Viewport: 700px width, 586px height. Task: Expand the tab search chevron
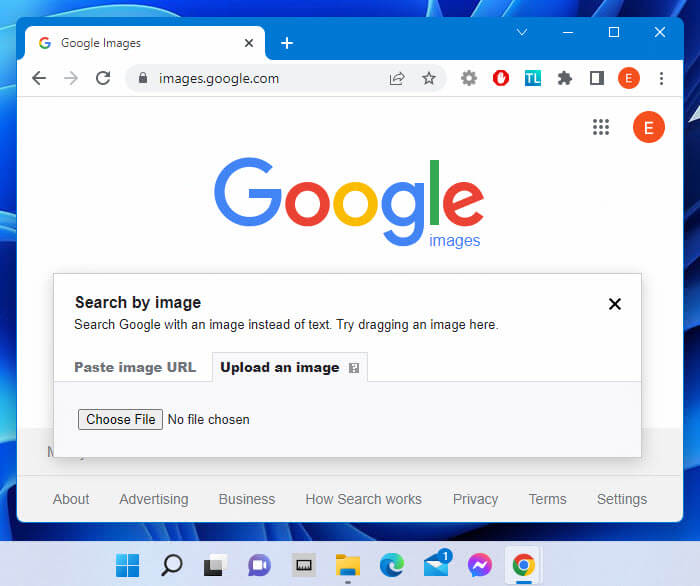pyautogui.click(x=522, y=32)
